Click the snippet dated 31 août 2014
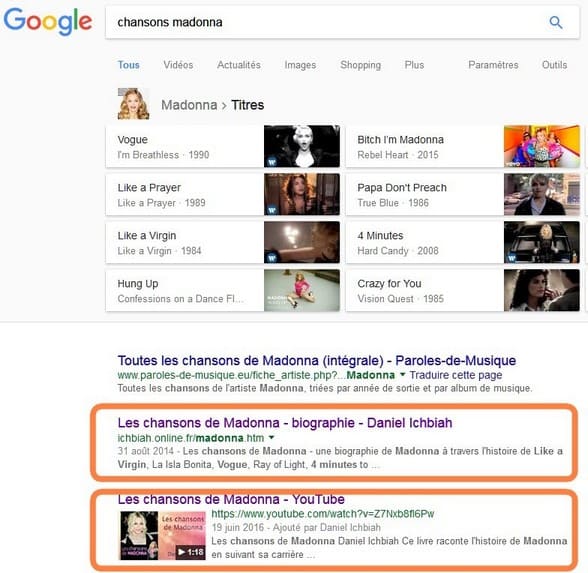 tap(340, 458)
